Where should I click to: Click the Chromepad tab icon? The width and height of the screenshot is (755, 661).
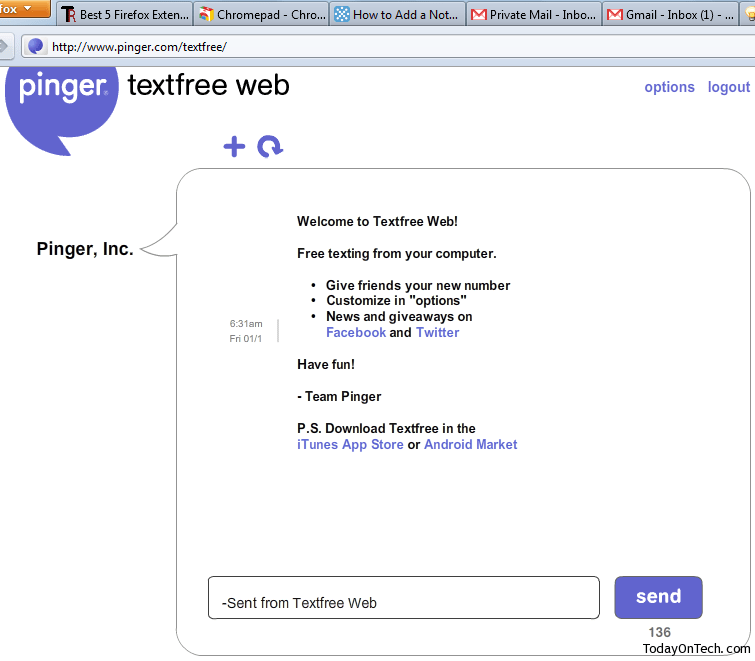(206, 15)
